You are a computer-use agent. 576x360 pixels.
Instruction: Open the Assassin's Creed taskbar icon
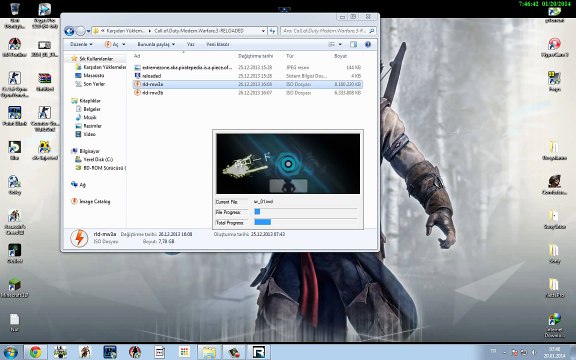click(x=85, y=352)
